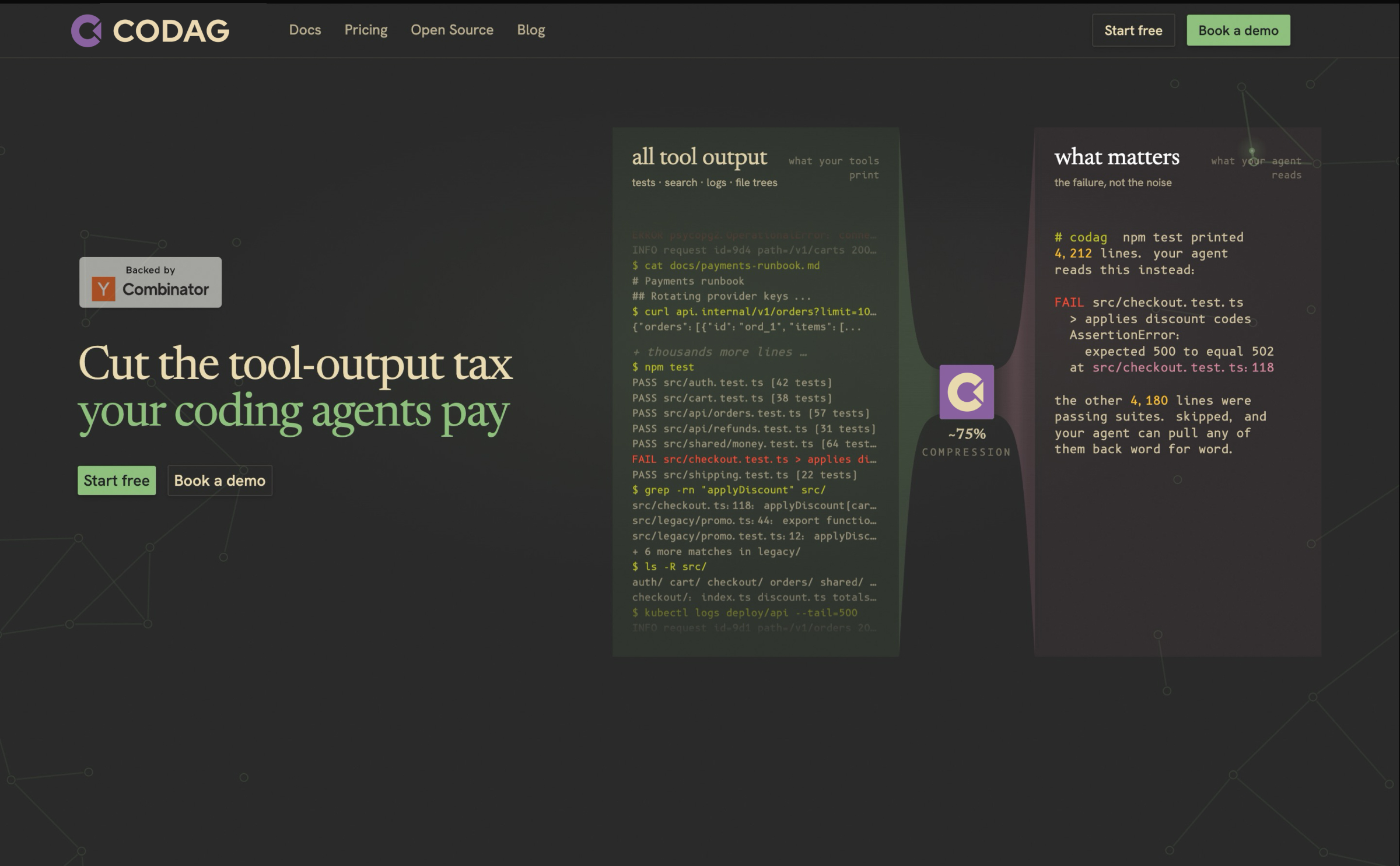The height and width of the screenshot is (866, 1400).
Task: Click 'what your tools print' caption
Action: pyautogui.click(x=834, y=168)
